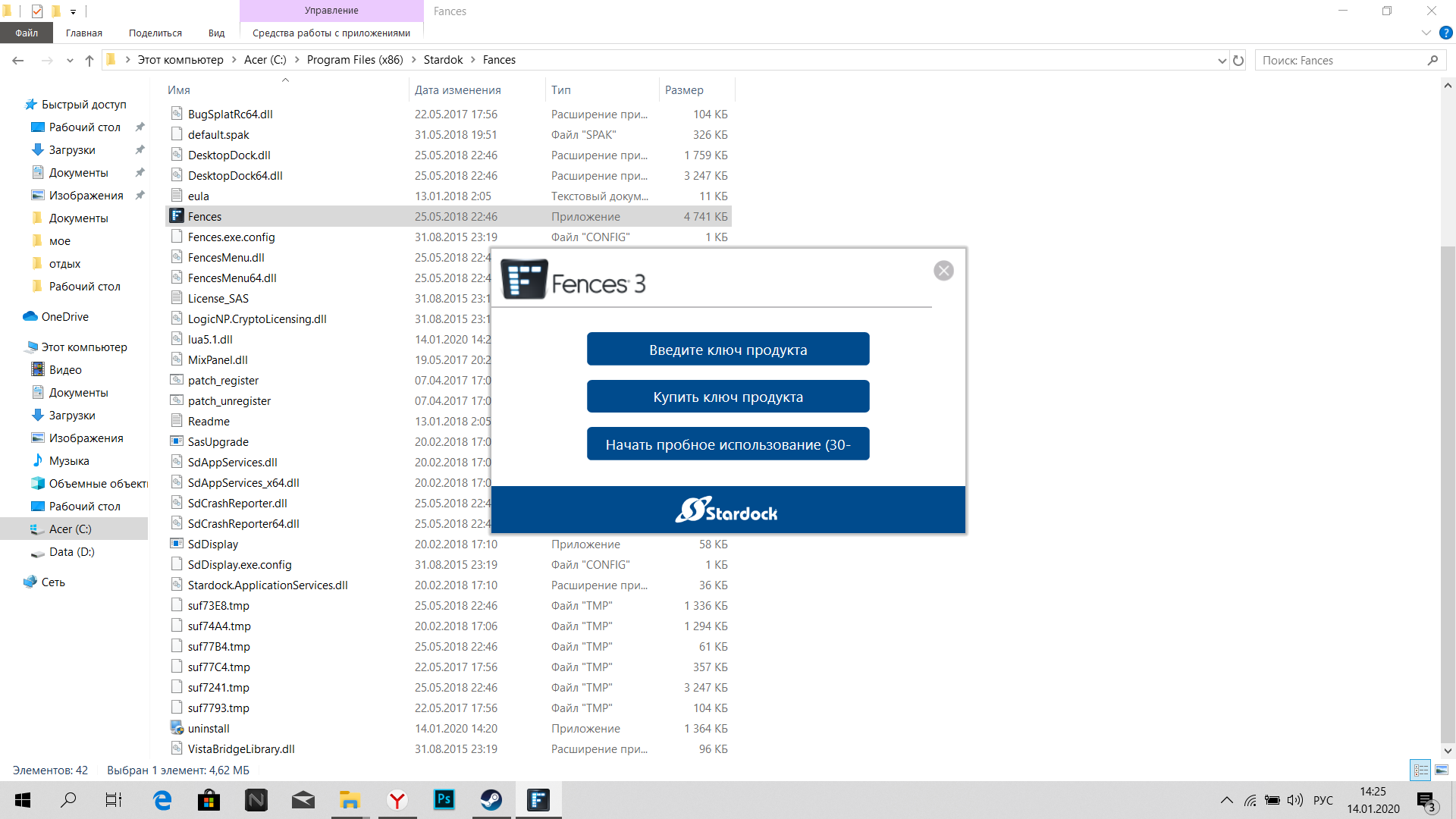Open the Файл menu

pos(27,33)
